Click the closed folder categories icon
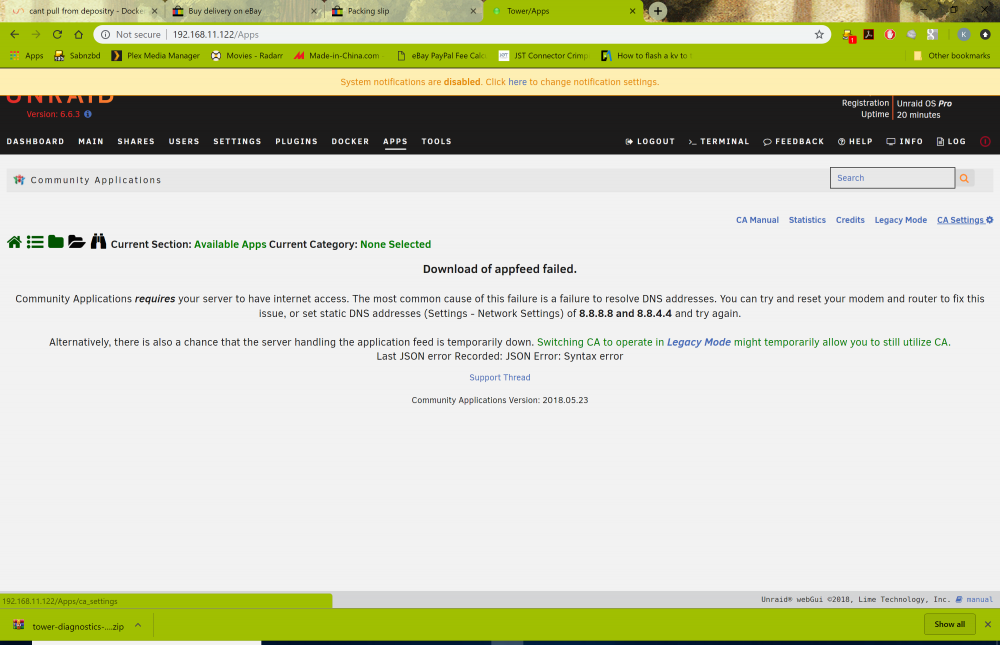The width and height of the screenshot is (1000, 645). [x=55, y=242]
